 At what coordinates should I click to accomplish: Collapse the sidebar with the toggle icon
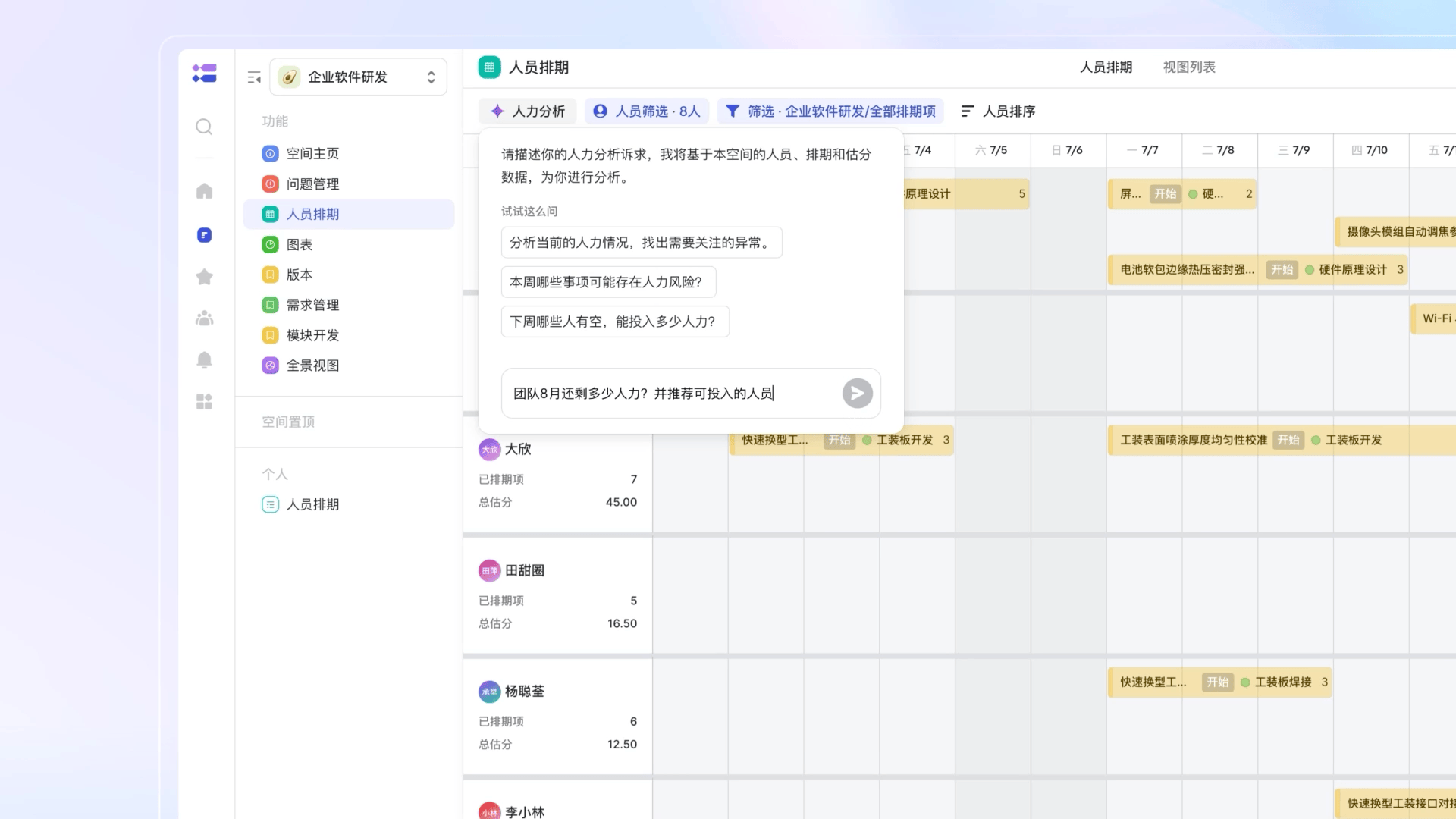tap(254, 77)
